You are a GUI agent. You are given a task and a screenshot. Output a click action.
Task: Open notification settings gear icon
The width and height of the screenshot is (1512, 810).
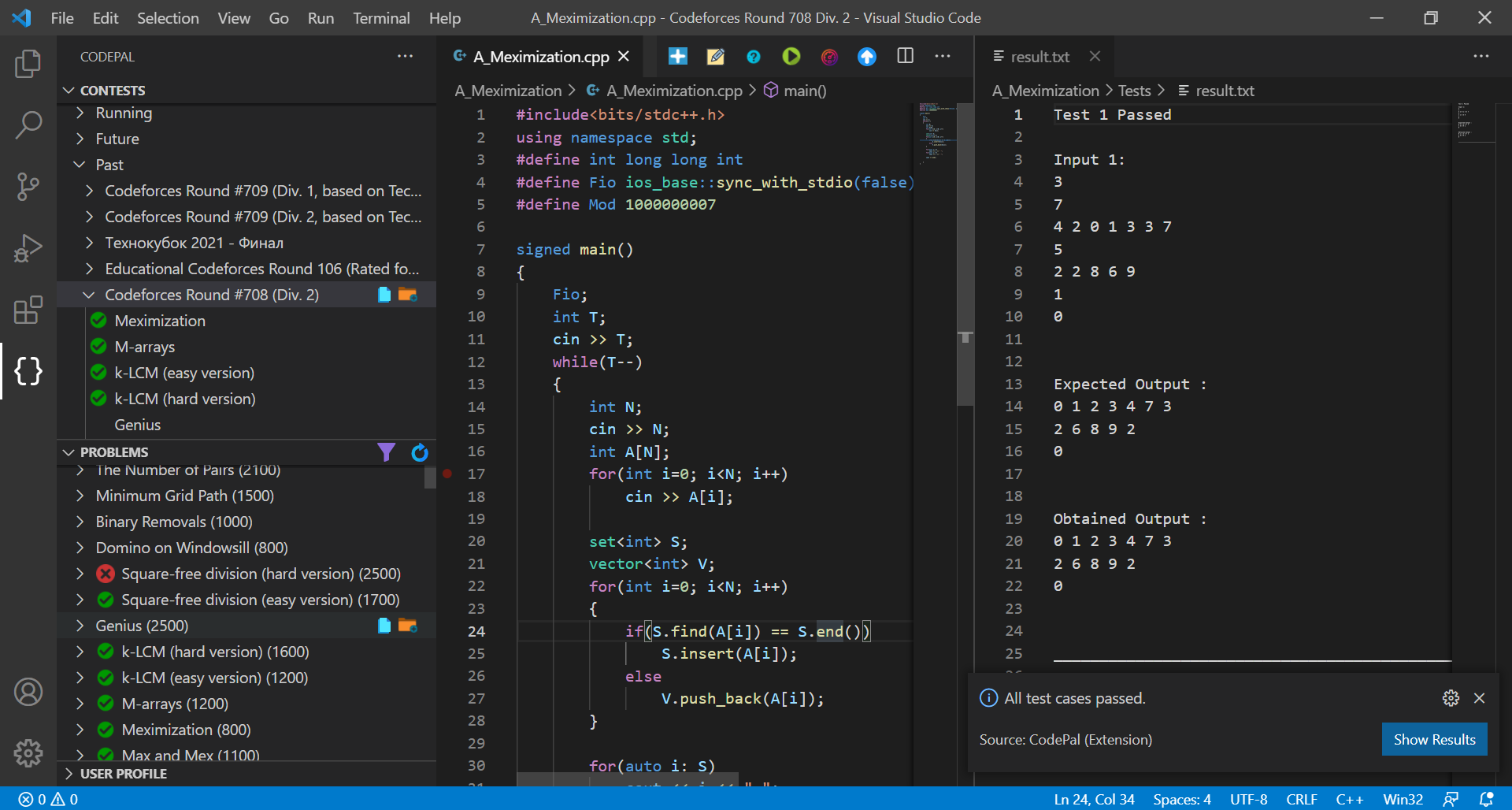(x=1451, y=698)
